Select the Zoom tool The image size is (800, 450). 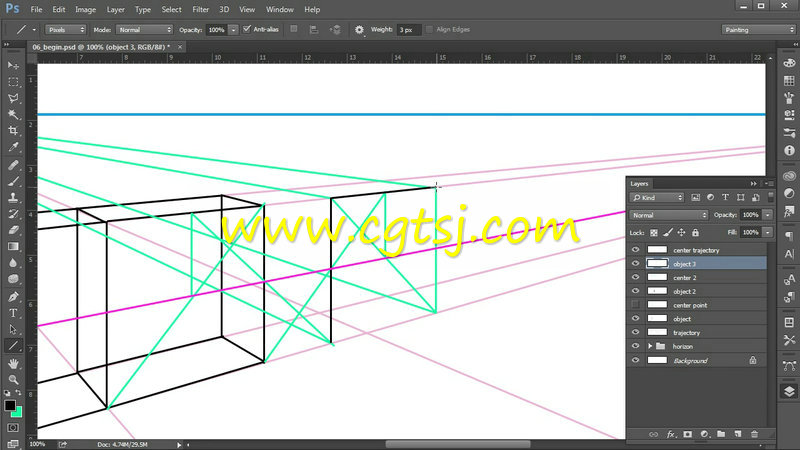click(13, 380)
